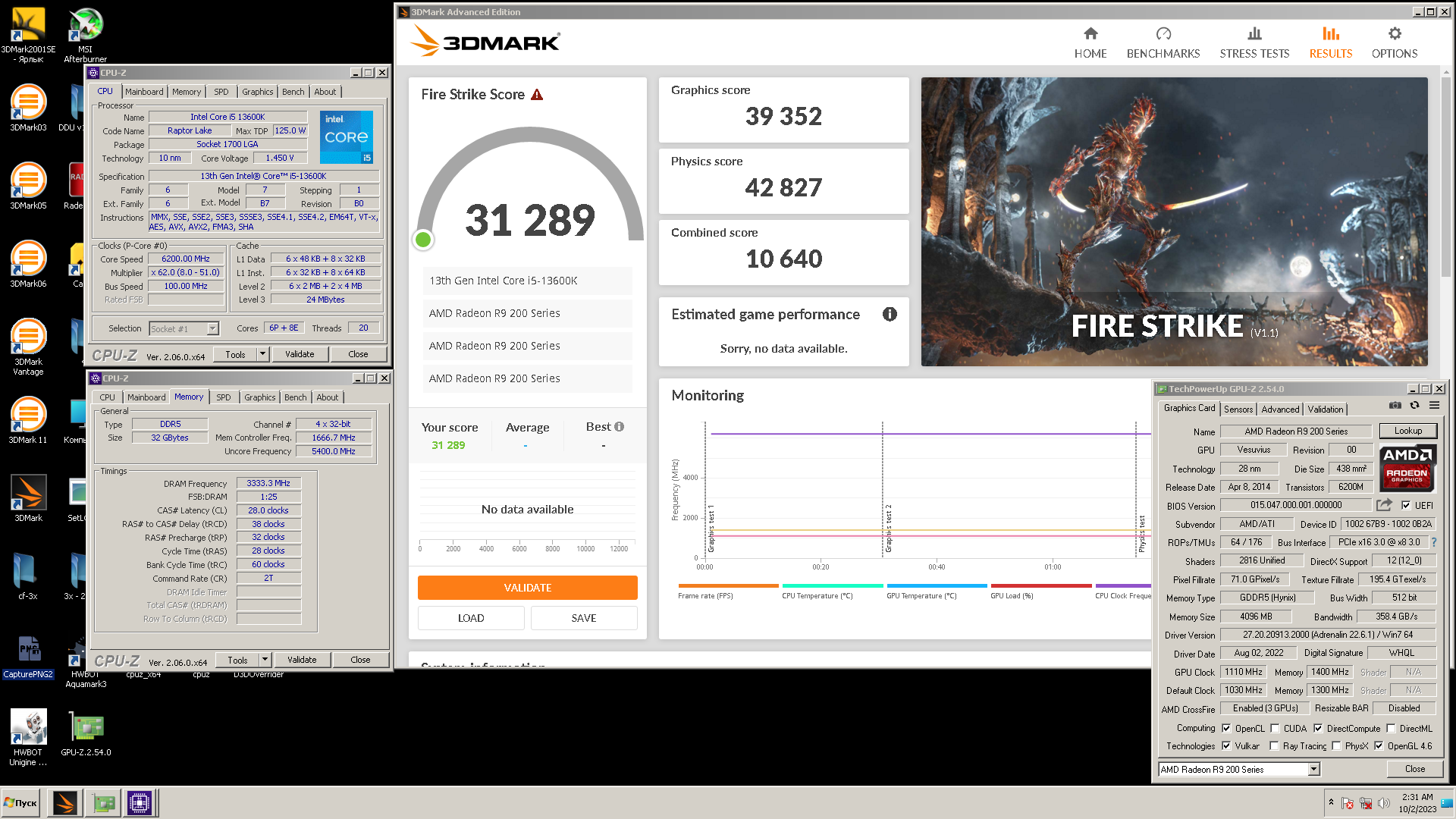Toggle the Ray Tracing checkbox
This screenshot has width=1456, height=819.
click(x=1275, y=745)
